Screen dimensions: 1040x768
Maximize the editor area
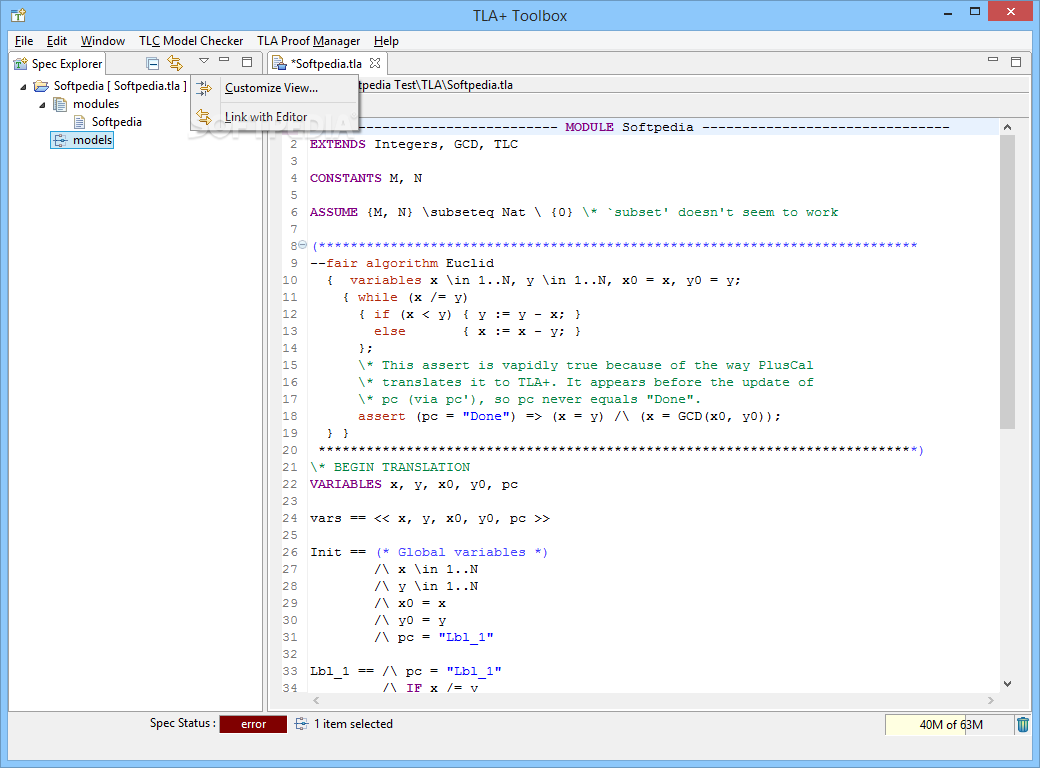click(1015, 62)
